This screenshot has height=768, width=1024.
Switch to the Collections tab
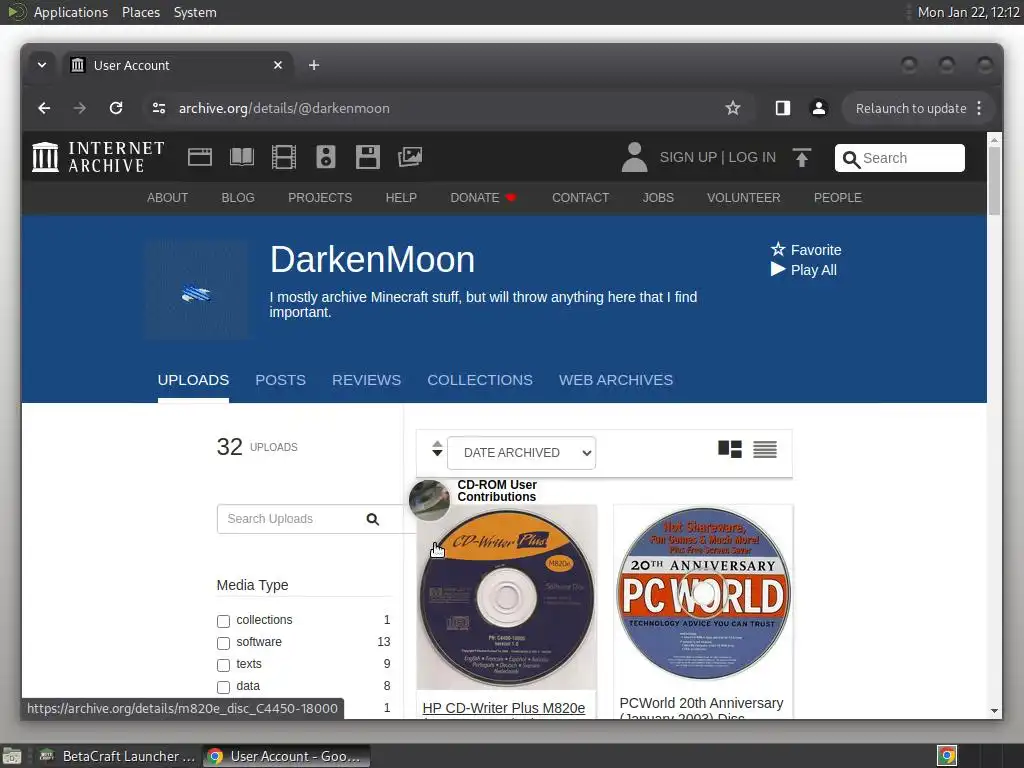click(x=480, y=380)
